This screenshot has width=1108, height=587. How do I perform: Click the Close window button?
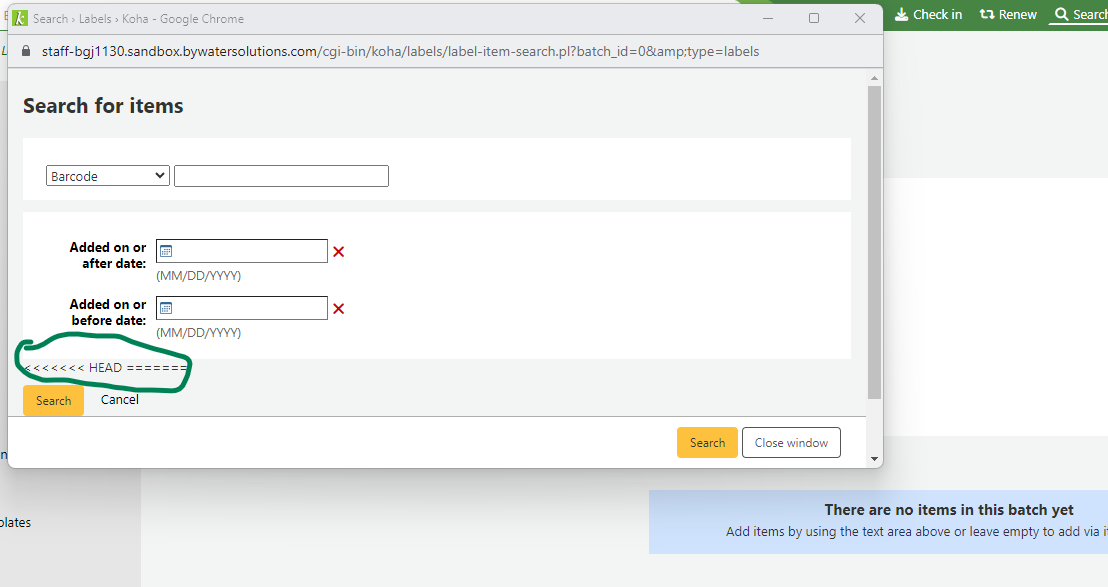pyautogui.click(x=791, y=443)
